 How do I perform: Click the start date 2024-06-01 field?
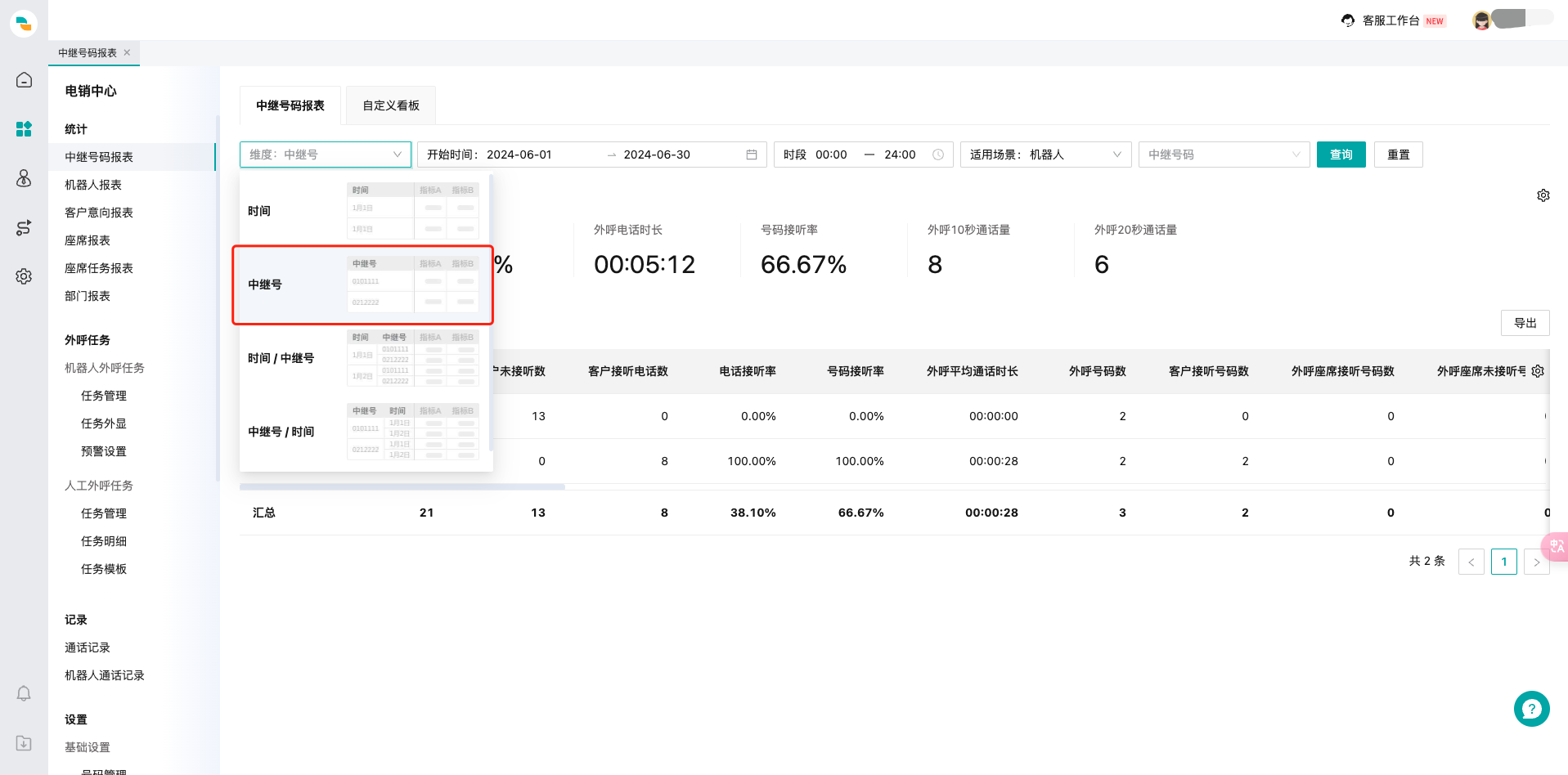pyautogui.click(x=519, y=155)
